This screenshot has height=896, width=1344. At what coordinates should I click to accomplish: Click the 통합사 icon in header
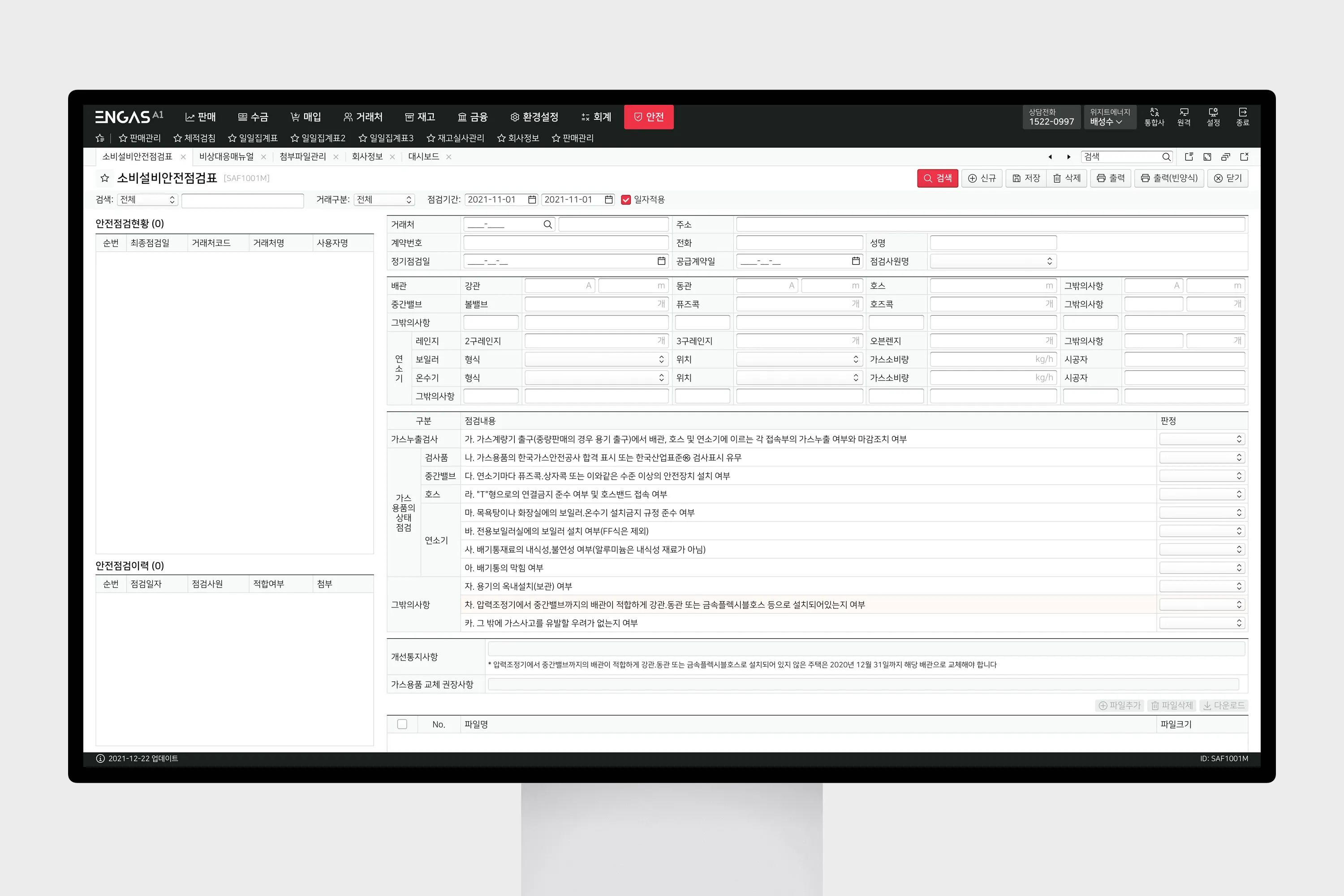point(1154,116)
